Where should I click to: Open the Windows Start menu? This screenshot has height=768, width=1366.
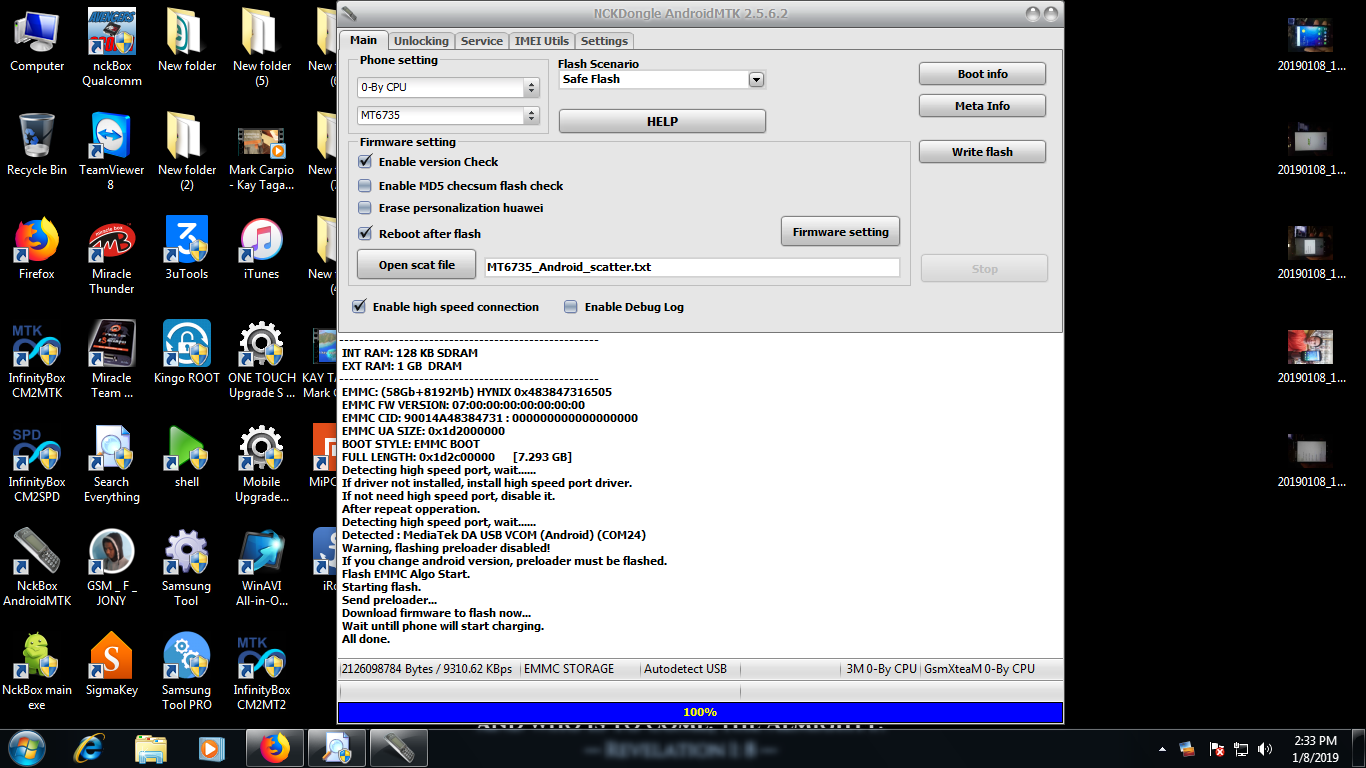pos(27,747)
